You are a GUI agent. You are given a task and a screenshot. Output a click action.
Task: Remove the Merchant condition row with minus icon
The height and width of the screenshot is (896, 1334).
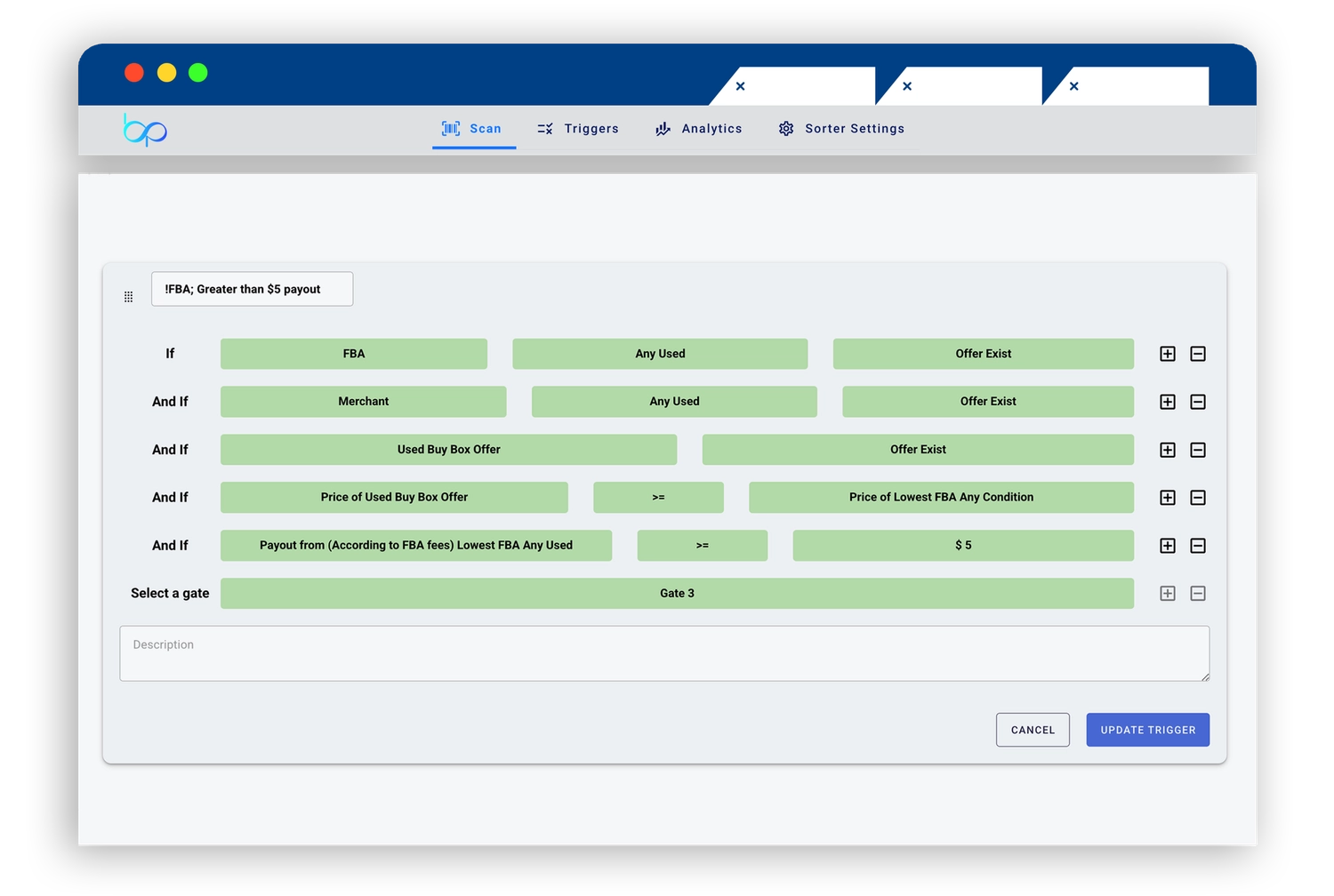[1198, 402]
